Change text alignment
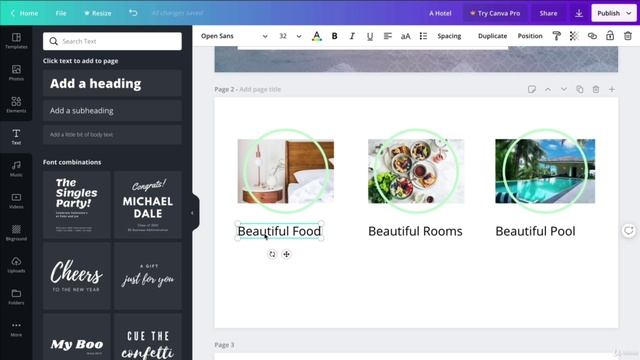The image size is (640, 360). [388, 36]
